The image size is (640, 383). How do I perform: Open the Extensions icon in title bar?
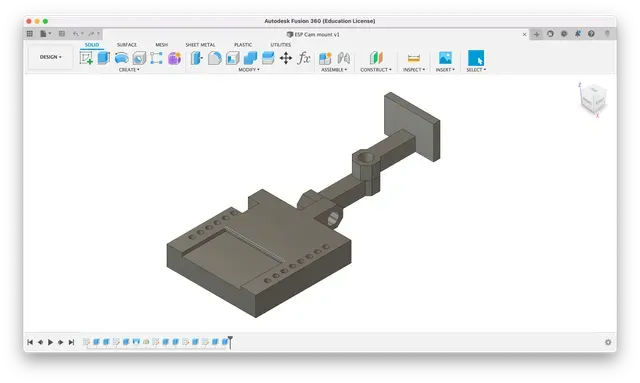click(x=550, y=34)
